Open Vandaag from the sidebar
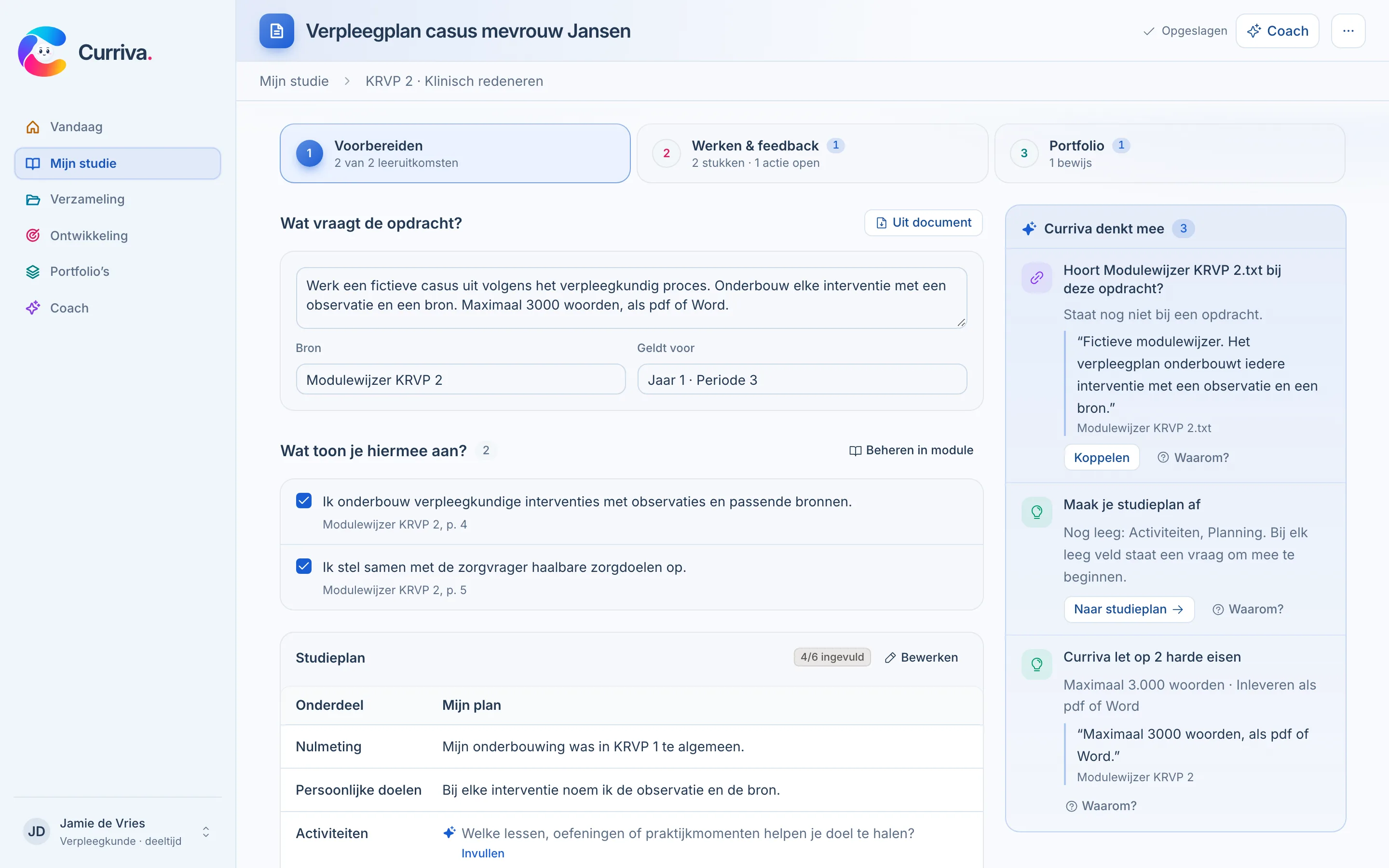Image resolution: width=1389 pixels, height=868 pixels. tap(117, 127)
